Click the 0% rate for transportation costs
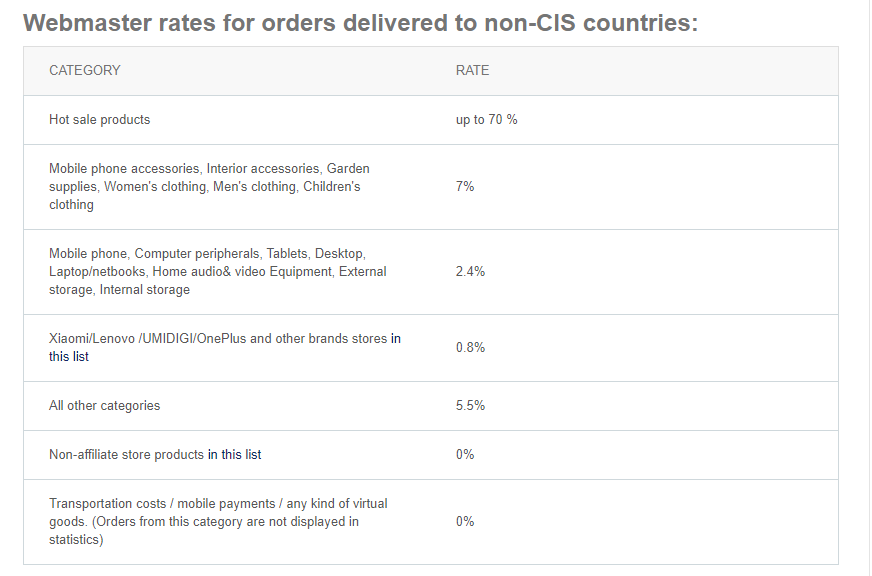This screenshot has width=872, height=576. 465,522
